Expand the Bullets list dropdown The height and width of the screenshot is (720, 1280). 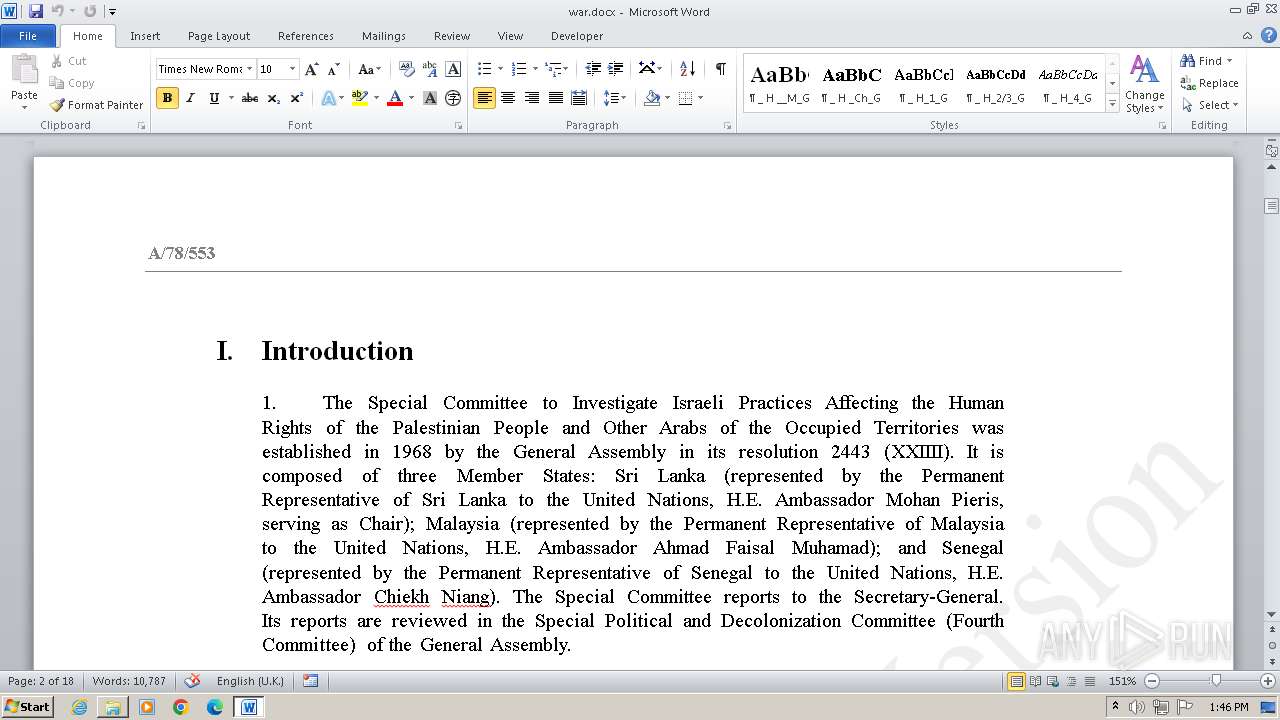click(500, 69)
